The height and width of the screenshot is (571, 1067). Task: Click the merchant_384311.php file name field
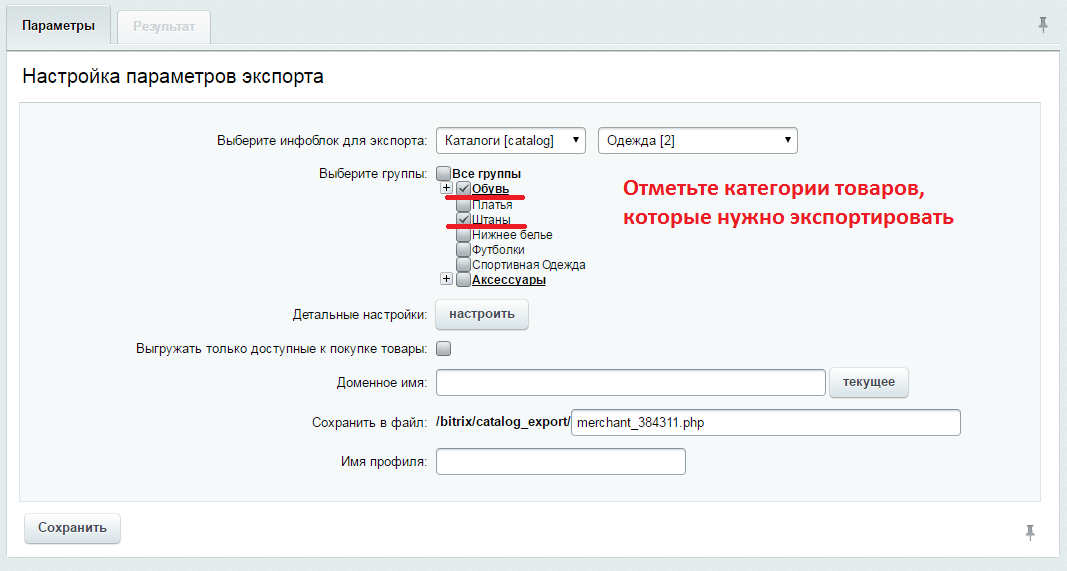tap(766, 422)
